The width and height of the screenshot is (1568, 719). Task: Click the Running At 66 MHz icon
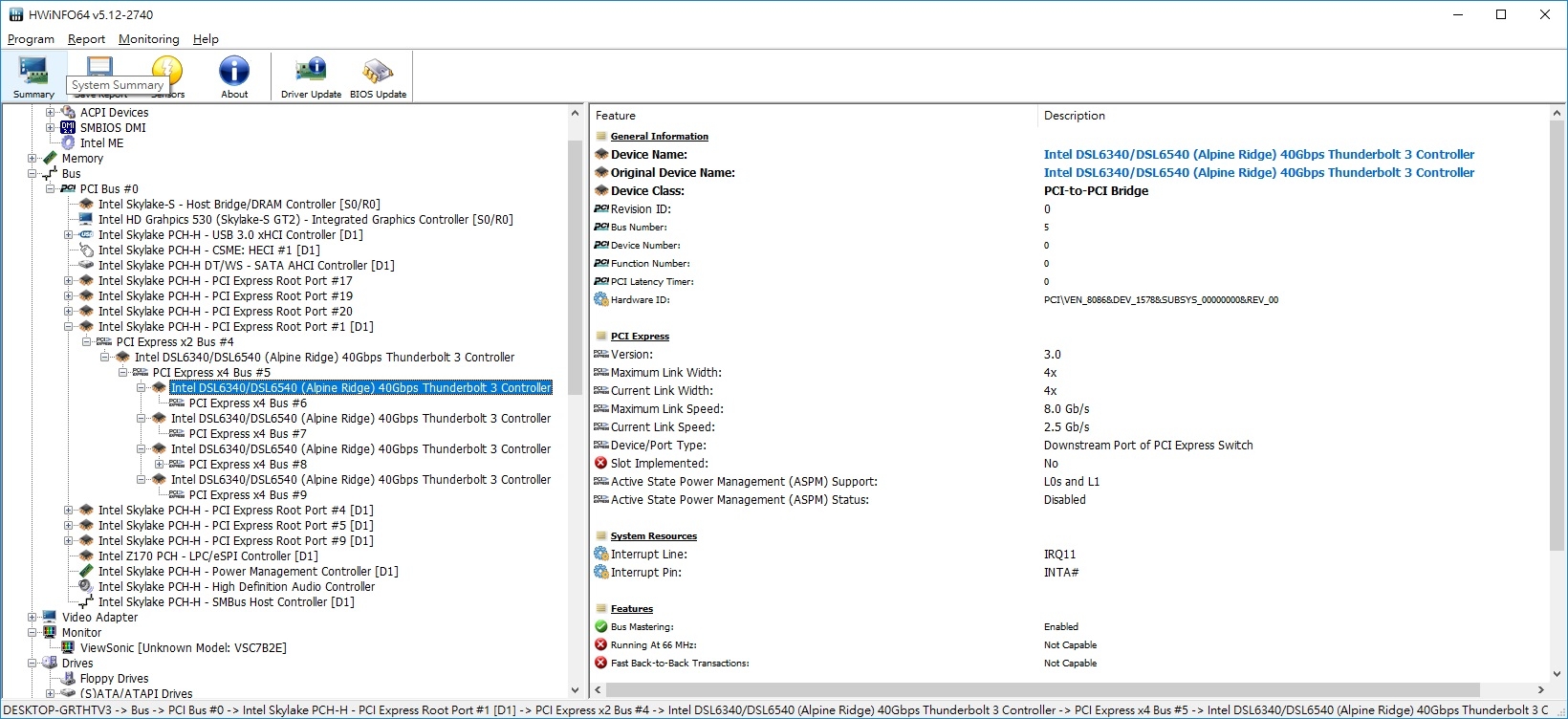[x=600, y=645]
